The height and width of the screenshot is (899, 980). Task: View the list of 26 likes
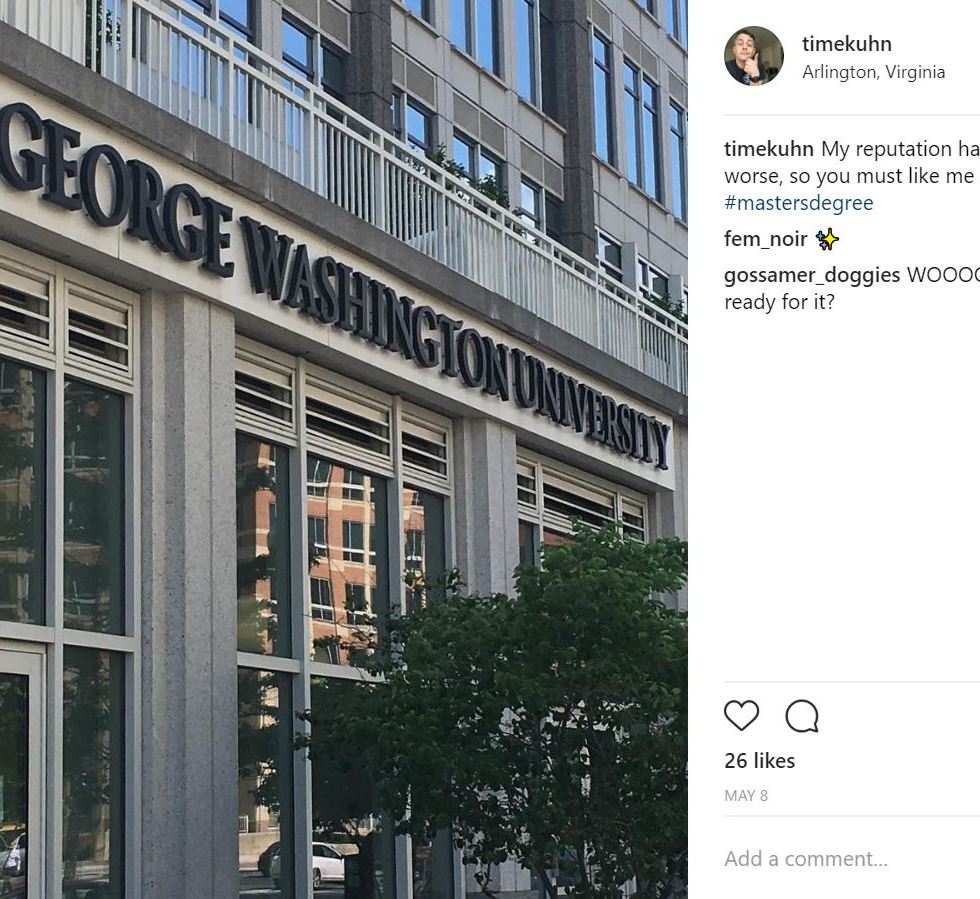click(759, 761)
